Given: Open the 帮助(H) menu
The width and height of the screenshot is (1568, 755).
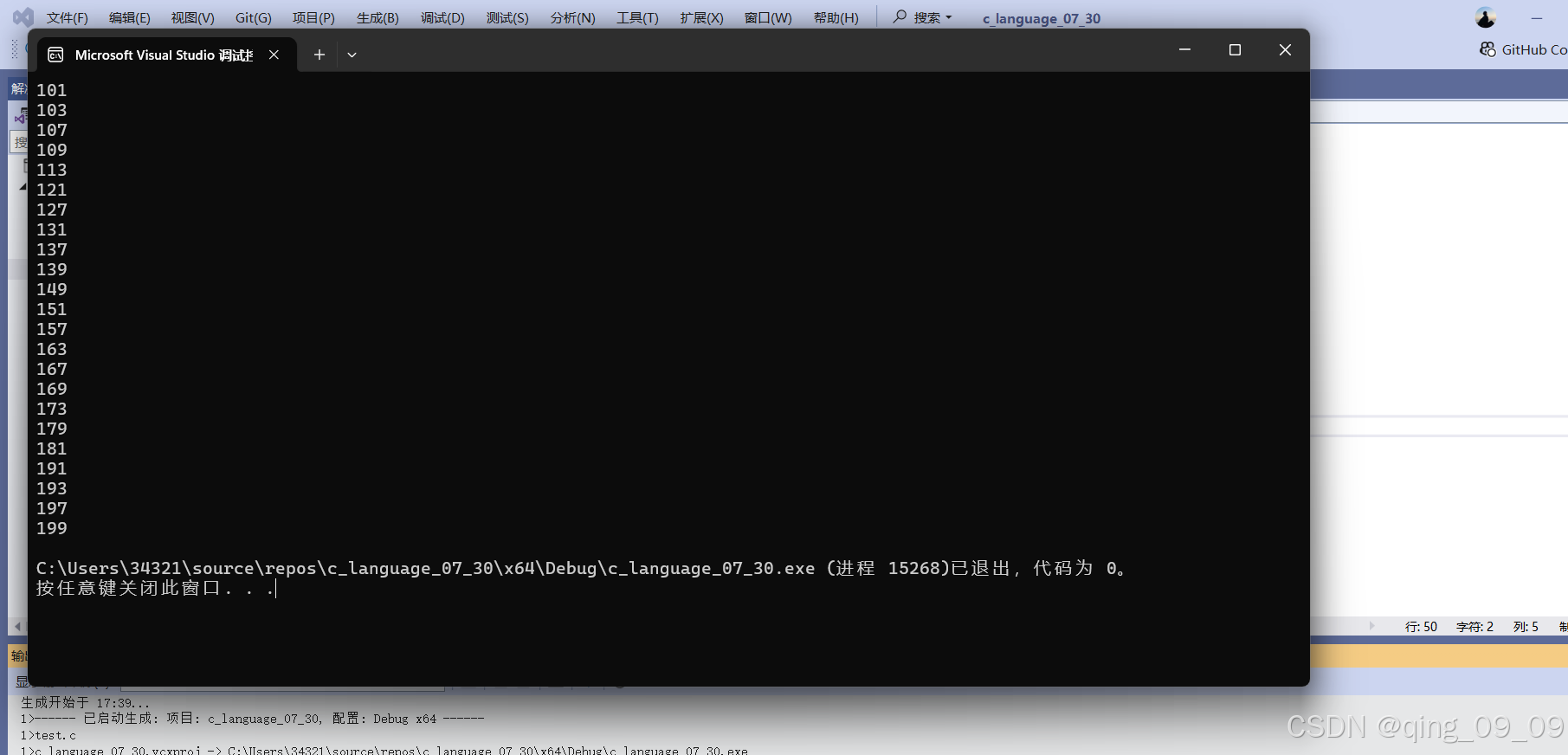Looking at the screenshot, I should 836,18.
